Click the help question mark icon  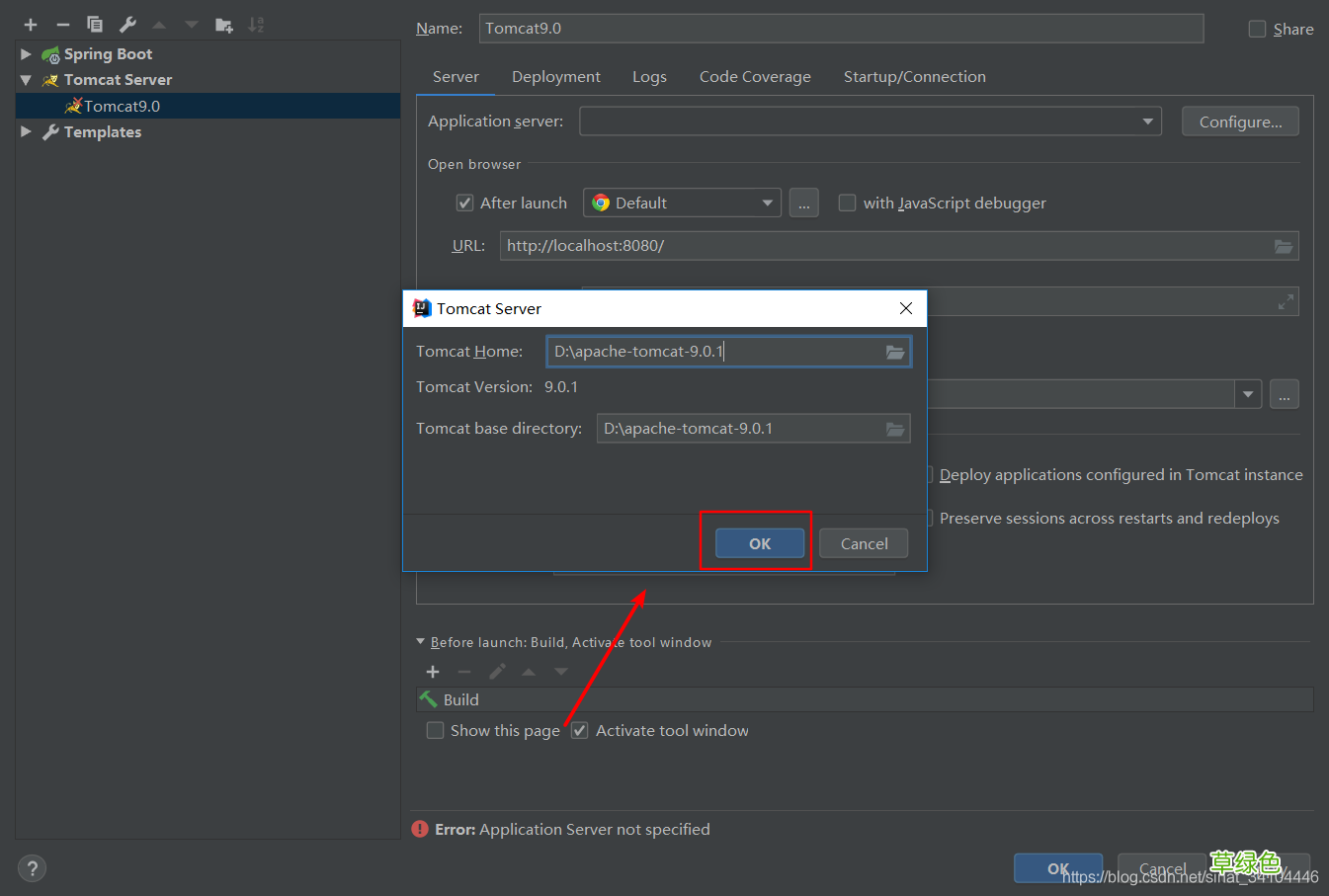32,868
